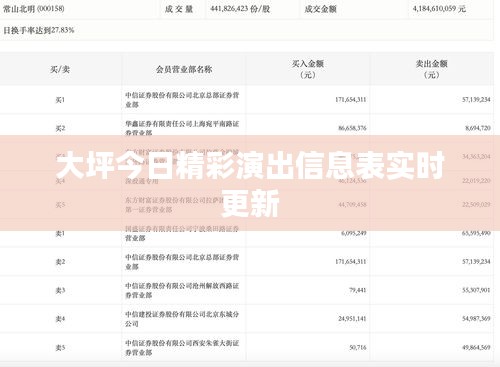The image size is (500, 367).
Task: Click 57,139,234 in the 买1 row
Action: pos(476,99)
